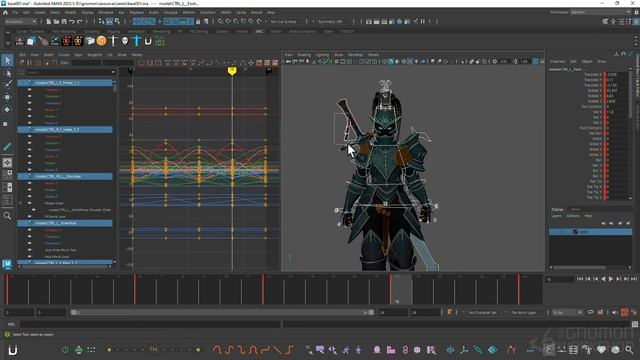The height and width of the screenshot is (360, 640).
Task: Open the frame rate fps dropdown
Action: (567, 312)
